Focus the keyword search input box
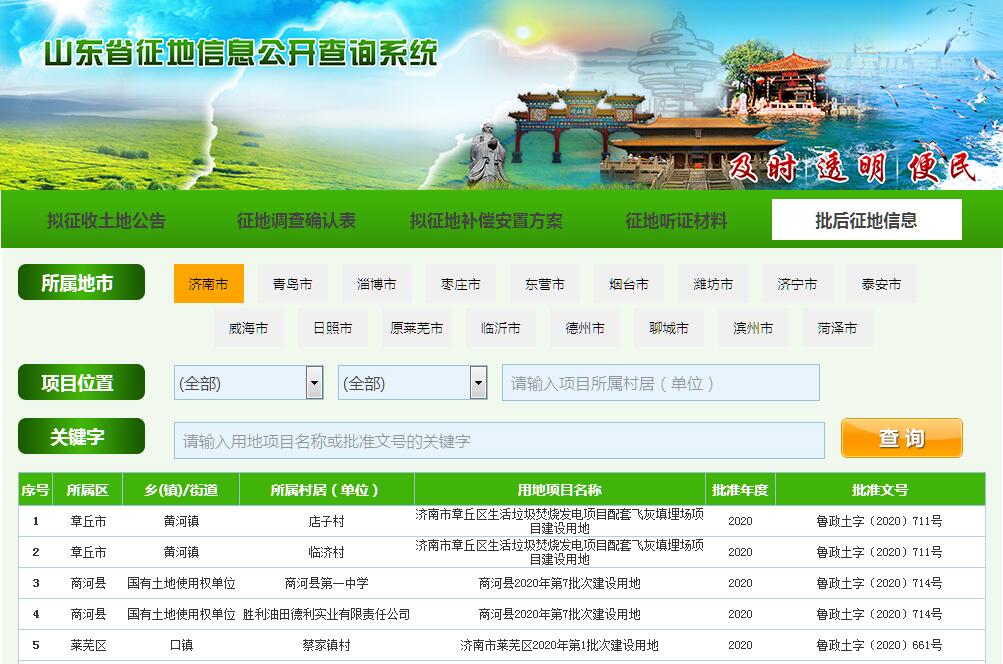The width and height of the screenshot is (1003, 664). [x=499, y=441]
